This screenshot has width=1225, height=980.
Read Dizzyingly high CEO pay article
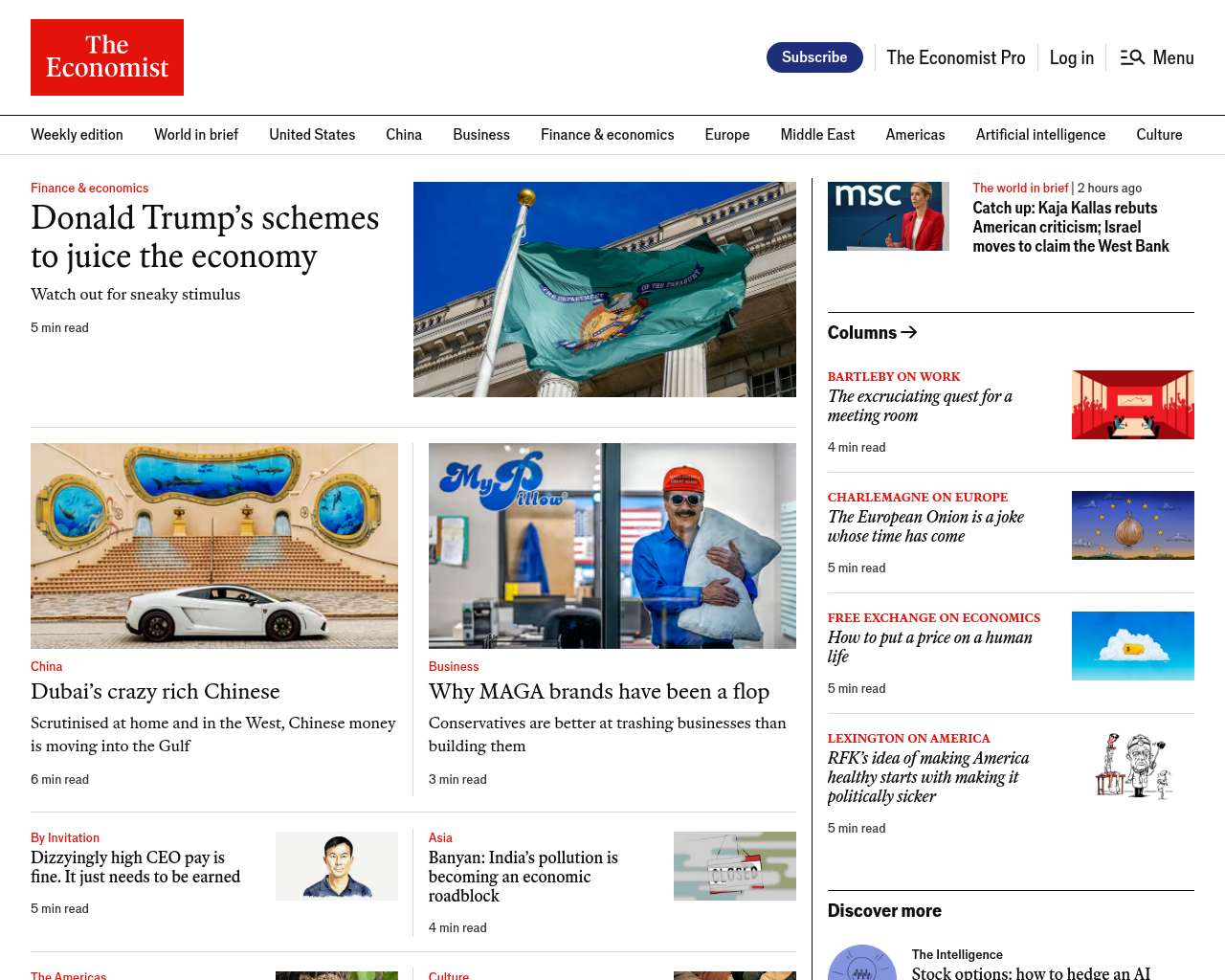click(x=135, y=867)
